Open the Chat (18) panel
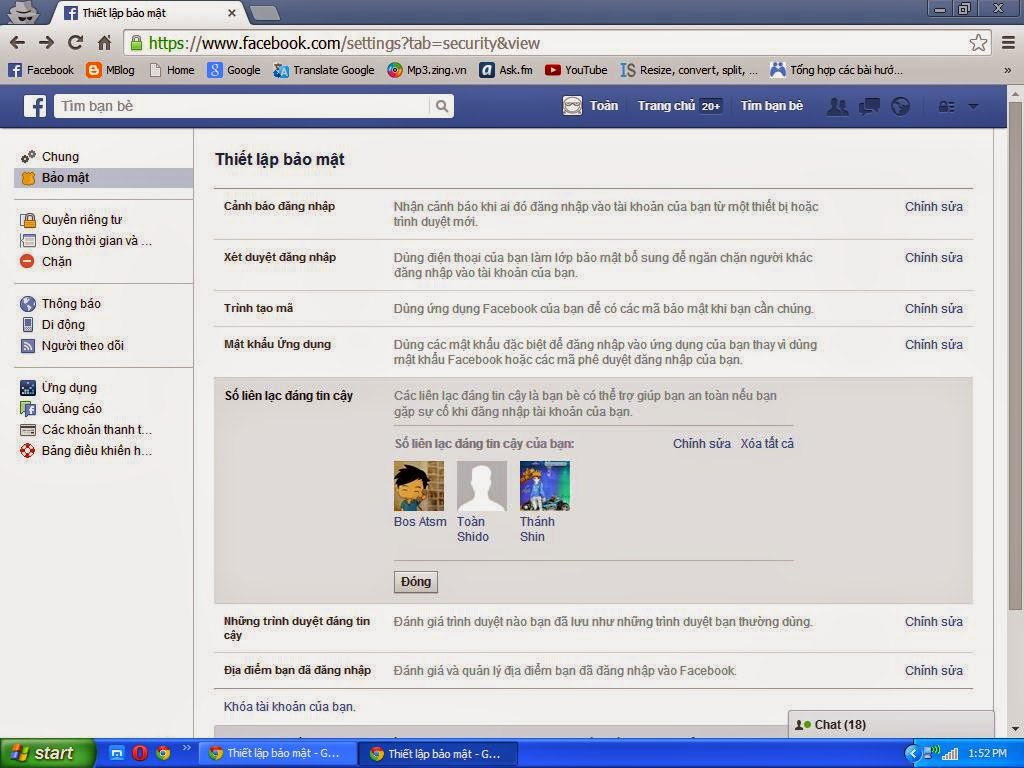 891,725
